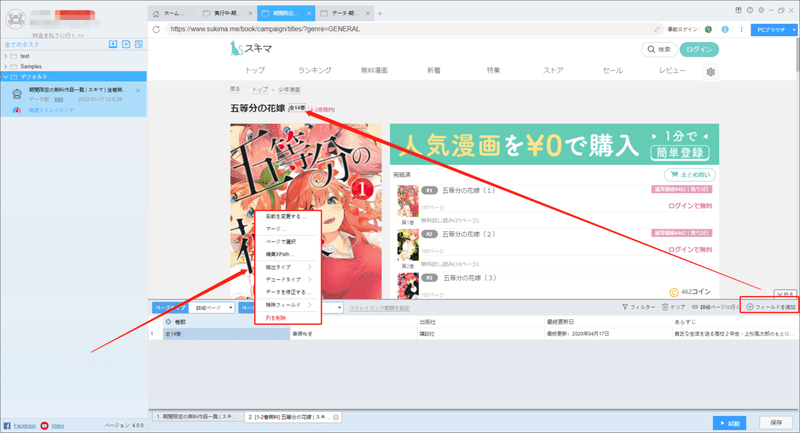Click the 起動 start button
Viewport: 800px width, 433px height.
click(x=730, y=423)
